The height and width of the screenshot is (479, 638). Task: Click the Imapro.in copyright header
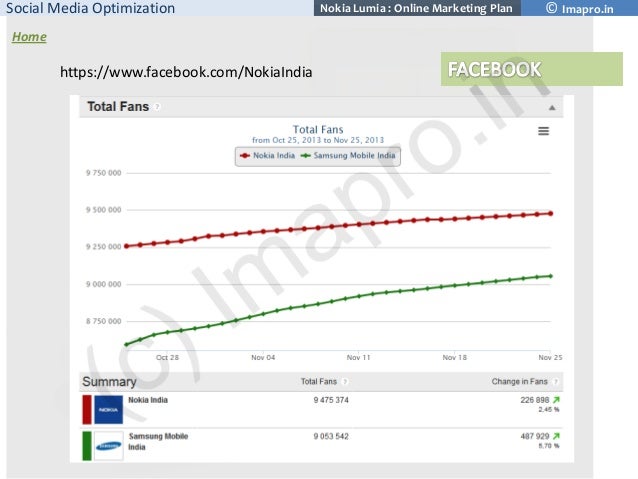[579, 8]
